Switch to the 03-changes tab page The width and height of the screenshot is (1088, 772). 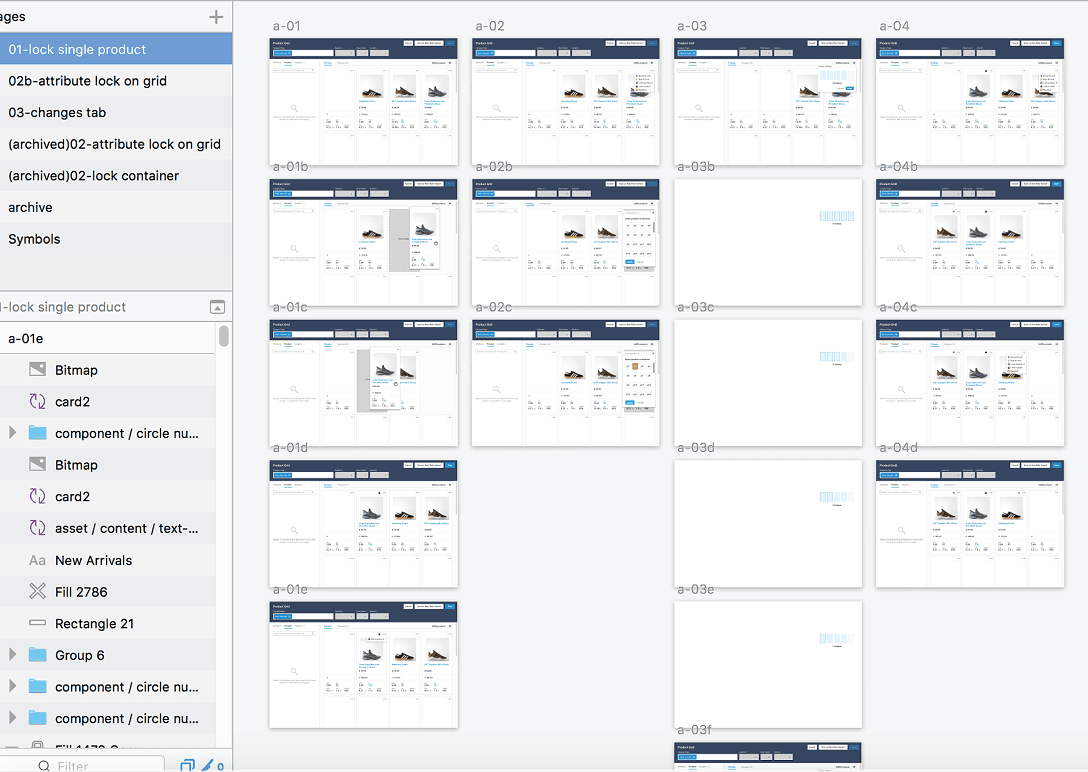tap(116, 112)
